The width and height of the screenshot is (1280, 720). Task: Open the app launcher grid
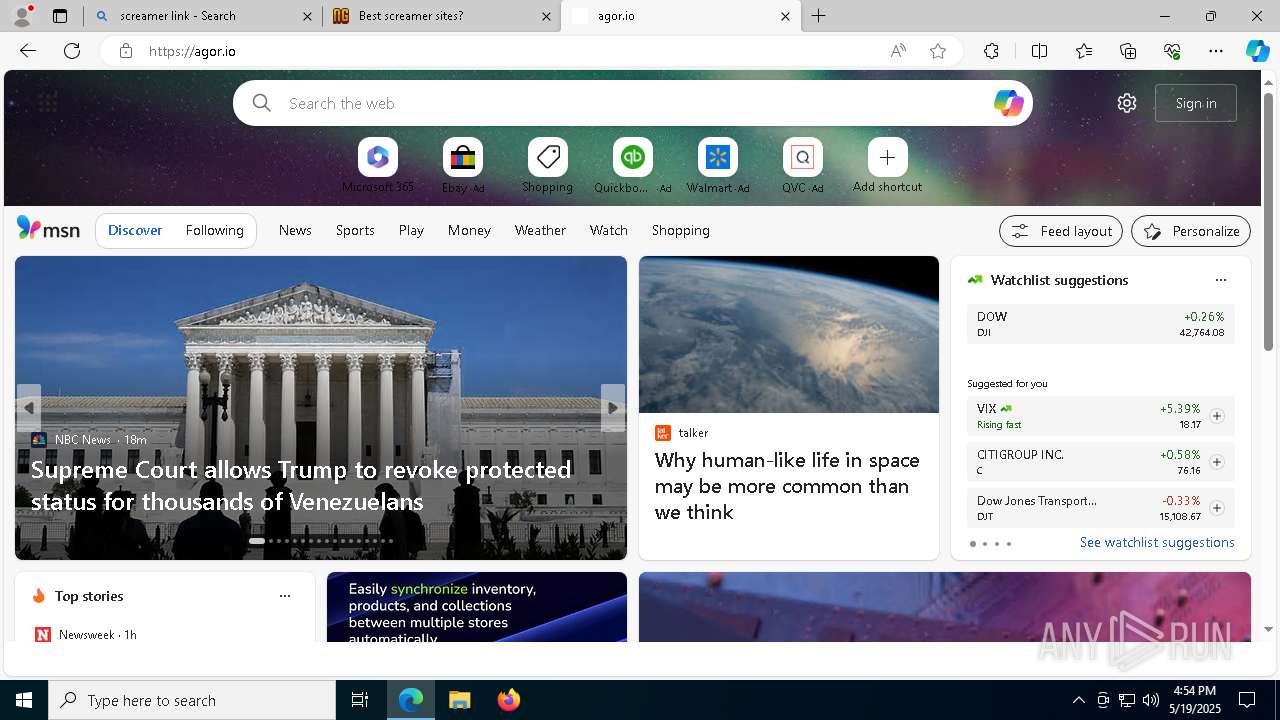point(47,102)
